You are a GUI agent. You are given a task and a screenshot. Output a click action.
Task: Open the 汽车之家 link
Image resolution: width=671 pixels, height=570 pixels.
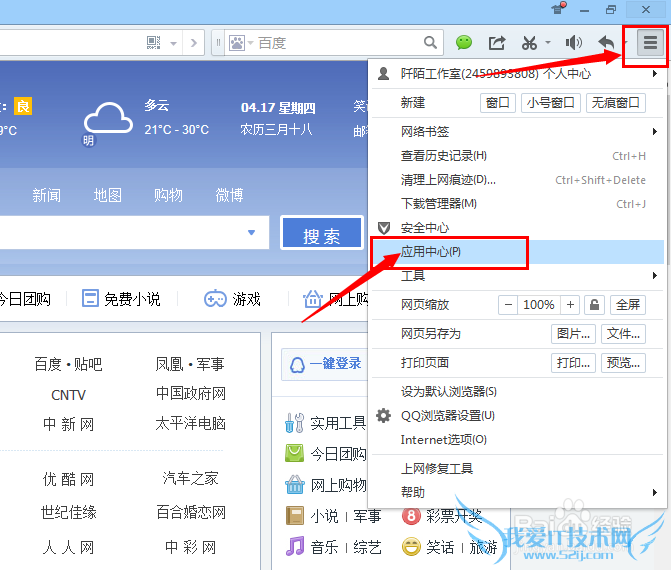coord(190,478)
